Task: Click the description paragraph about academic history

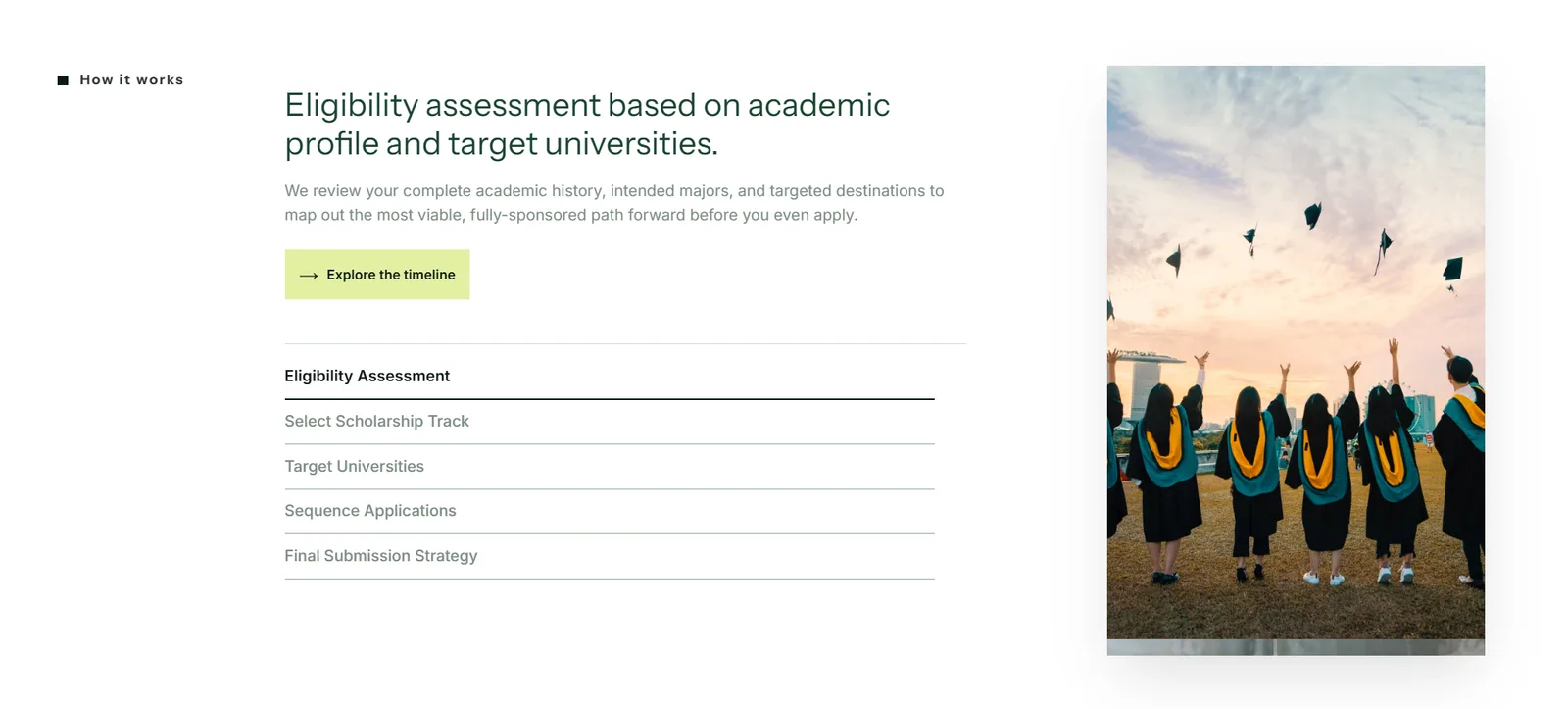Action: pos(614,203)
